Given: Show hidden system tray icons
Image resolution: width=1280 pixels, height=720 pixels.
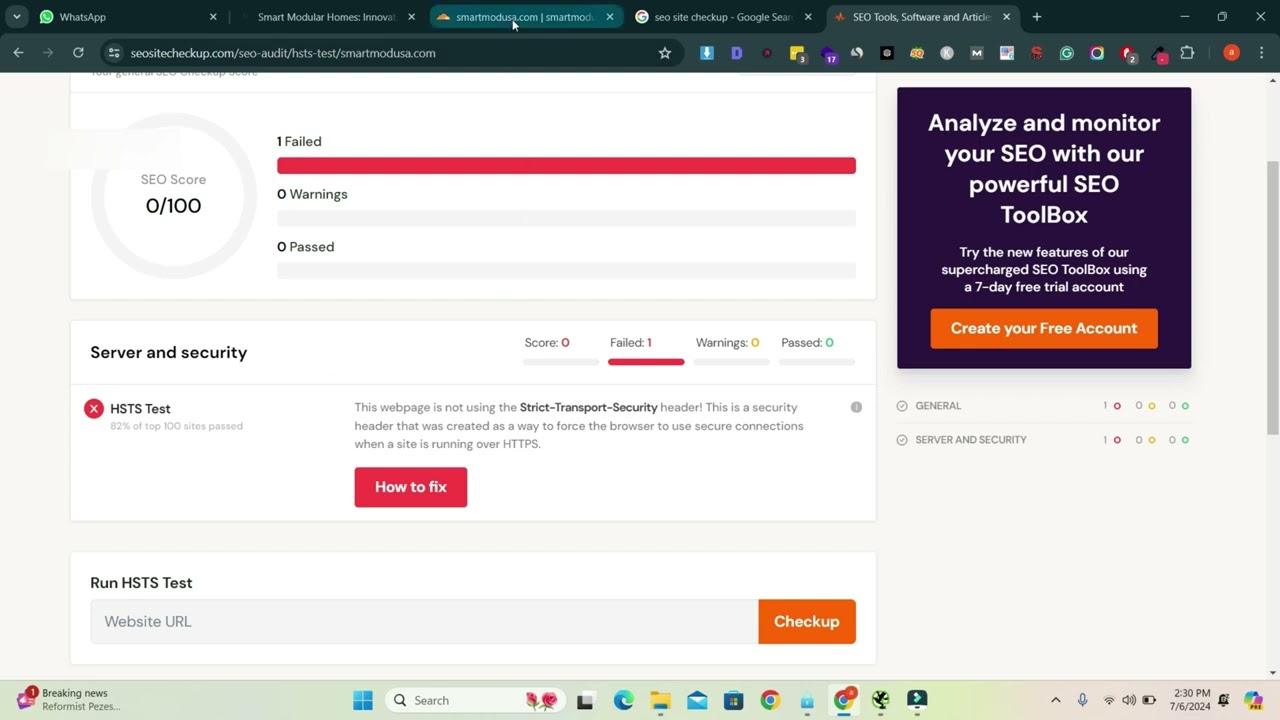Looking at the screenshot, I should (x=1055, y=700).
